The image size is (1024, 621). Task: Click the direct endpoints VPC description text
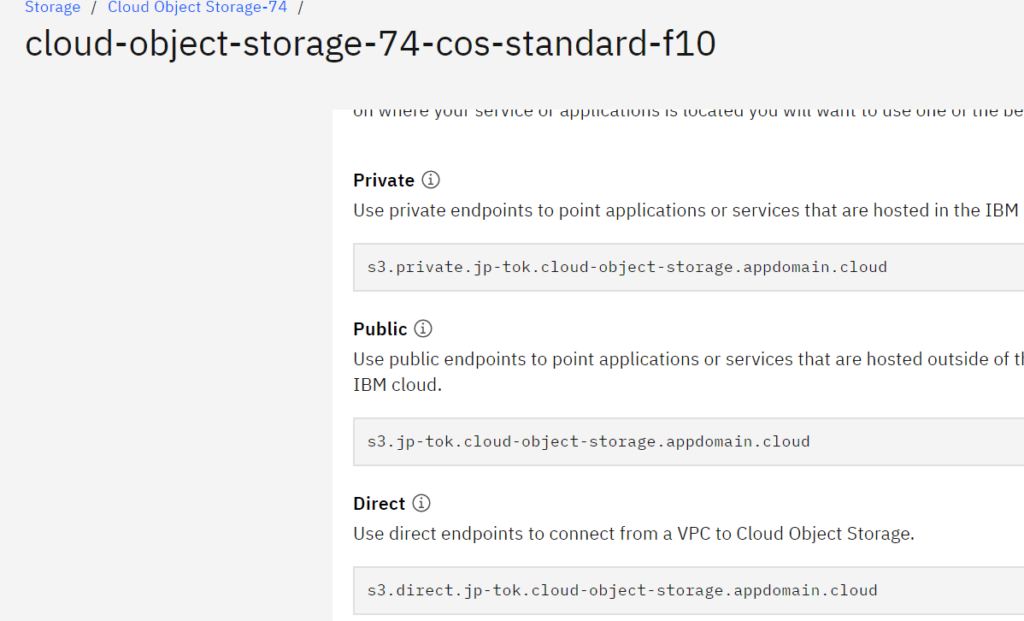coord(633,533)
